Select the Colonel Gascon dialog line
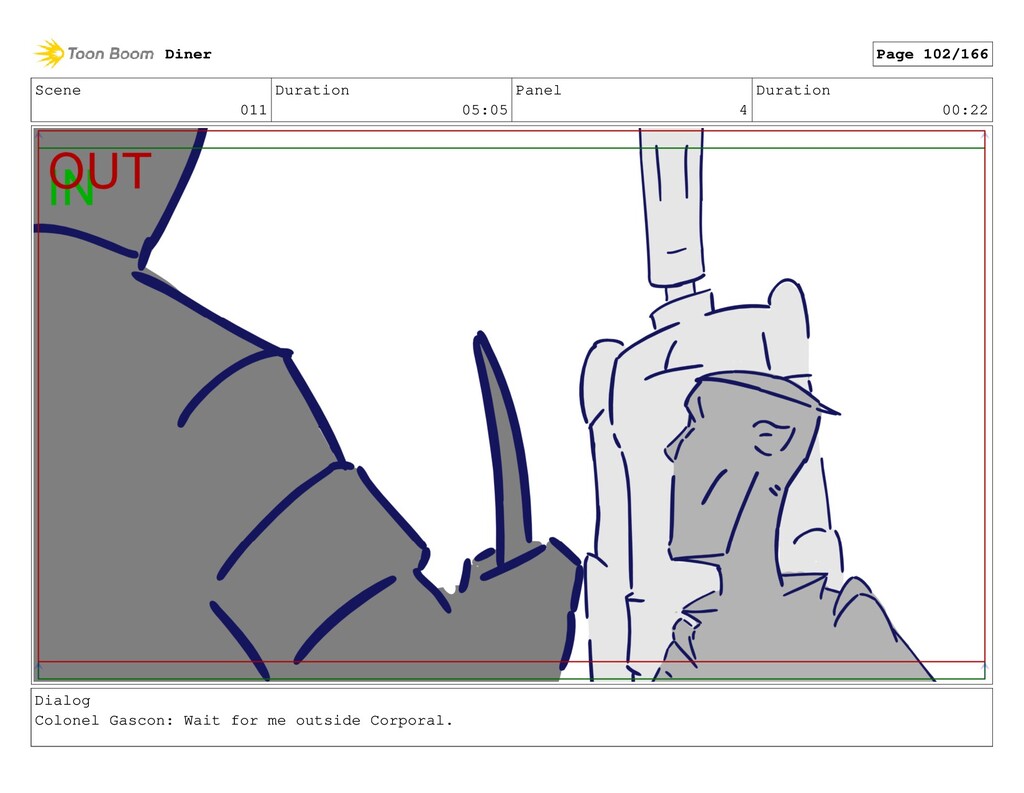Screen dimensions: 1024x793 tap(244, 720)
